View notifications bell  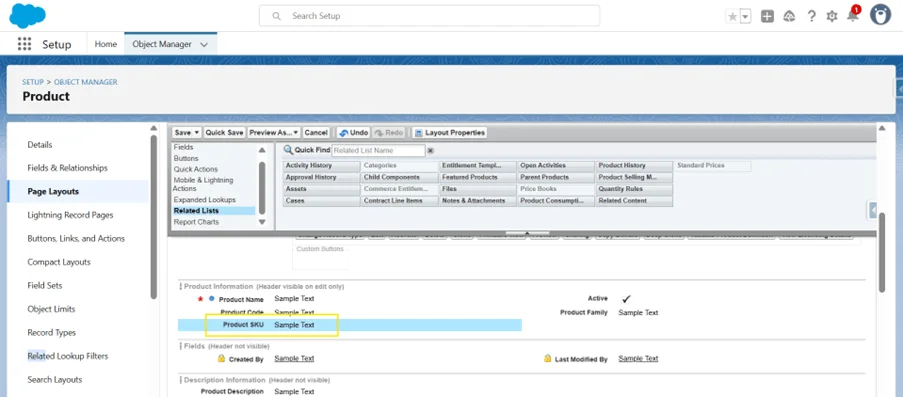(852, 16)
